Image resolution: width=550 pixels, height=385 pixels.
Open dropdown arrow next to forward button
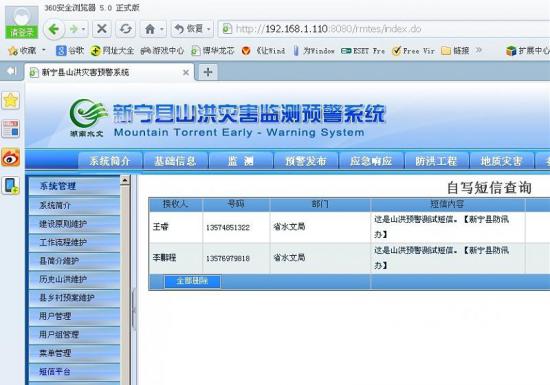(x=83, y=29)
